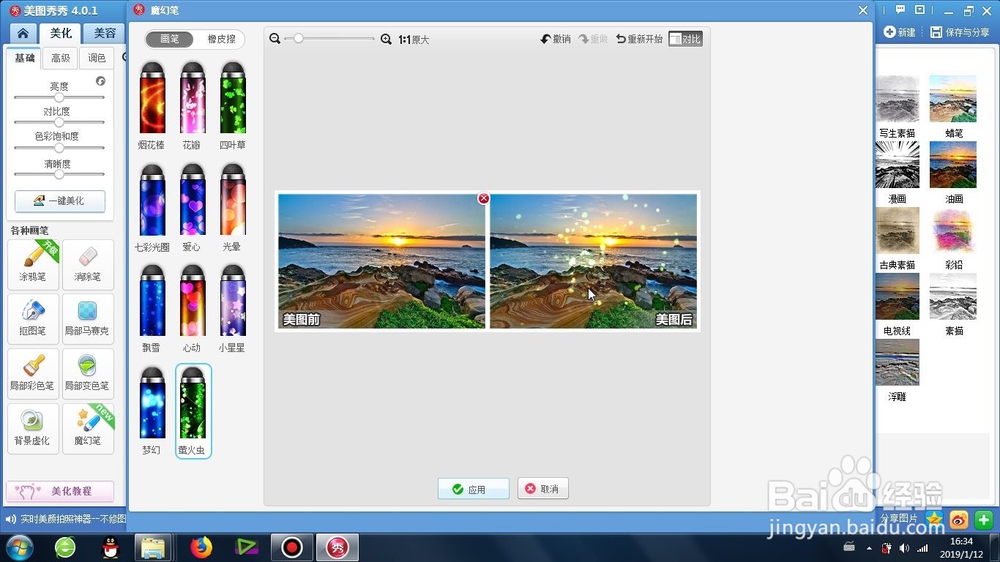Select the 飘雪 snow brush
Image resolution: width=1000 pixels, height=562 pixels.
(152, 308)
